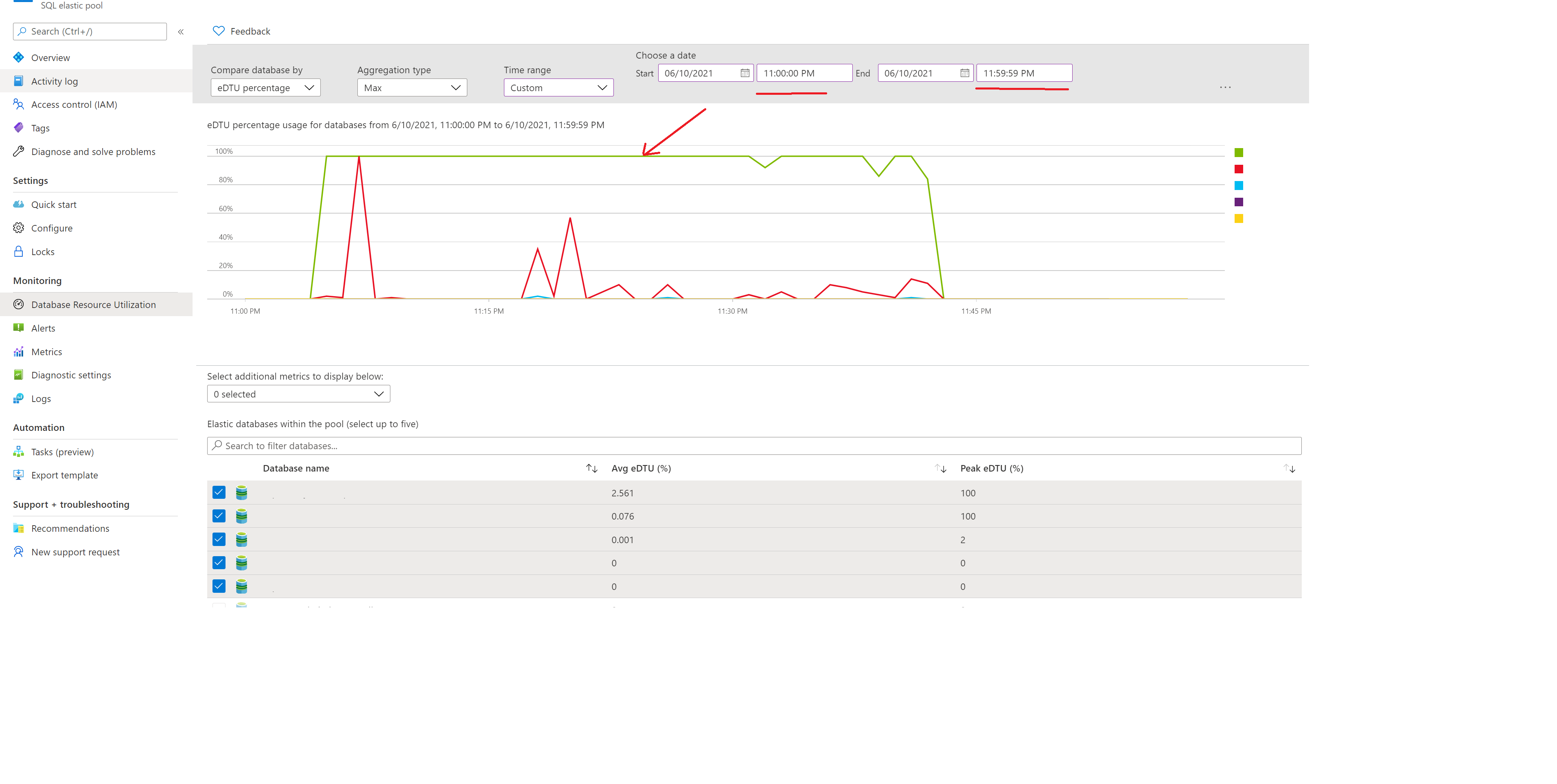This screenshot has width=1557, height=784.
Task: Deselect the last selected database checkbox
Action: (x=219, y=586)
